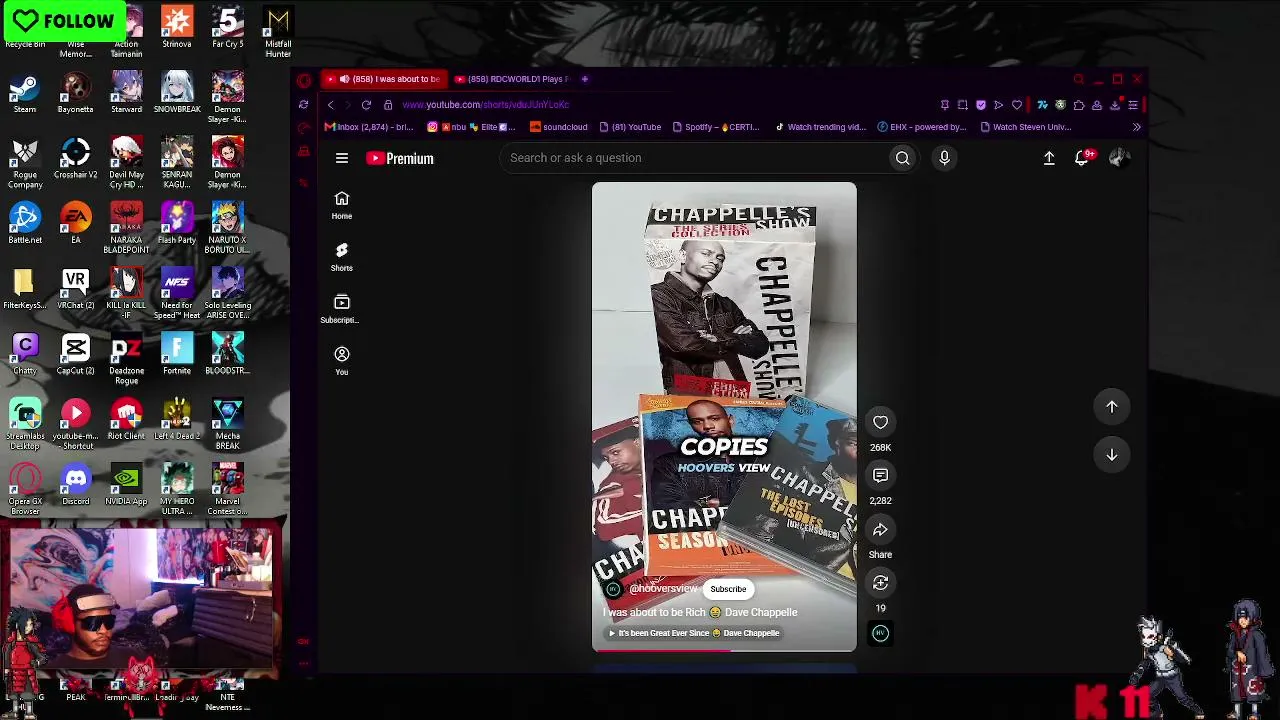1280x720 pixels.
Task: Open the Watch trending vid bookmark
Action: coord(819,127)
